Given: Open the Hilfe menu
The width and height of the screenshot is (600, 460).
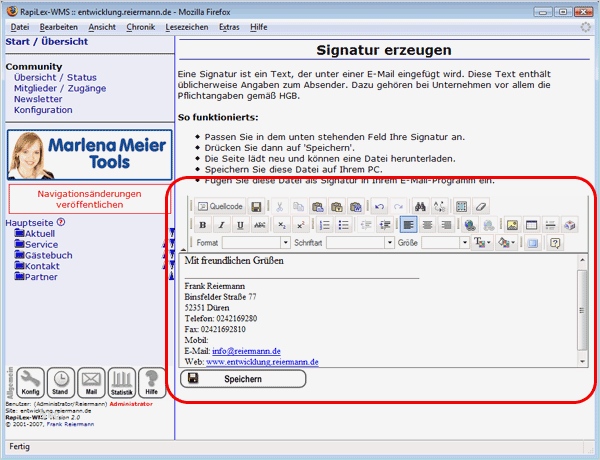Looking at the screenshot, I should 258,27.
